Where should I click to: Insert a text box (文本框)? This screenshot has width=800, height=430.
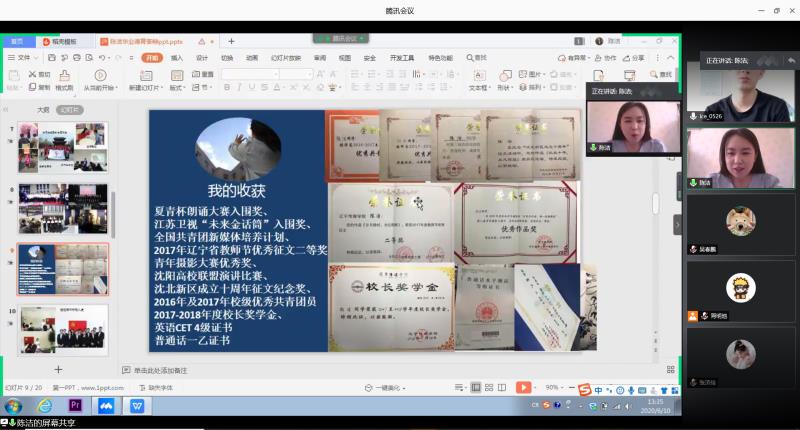(478, 75)
